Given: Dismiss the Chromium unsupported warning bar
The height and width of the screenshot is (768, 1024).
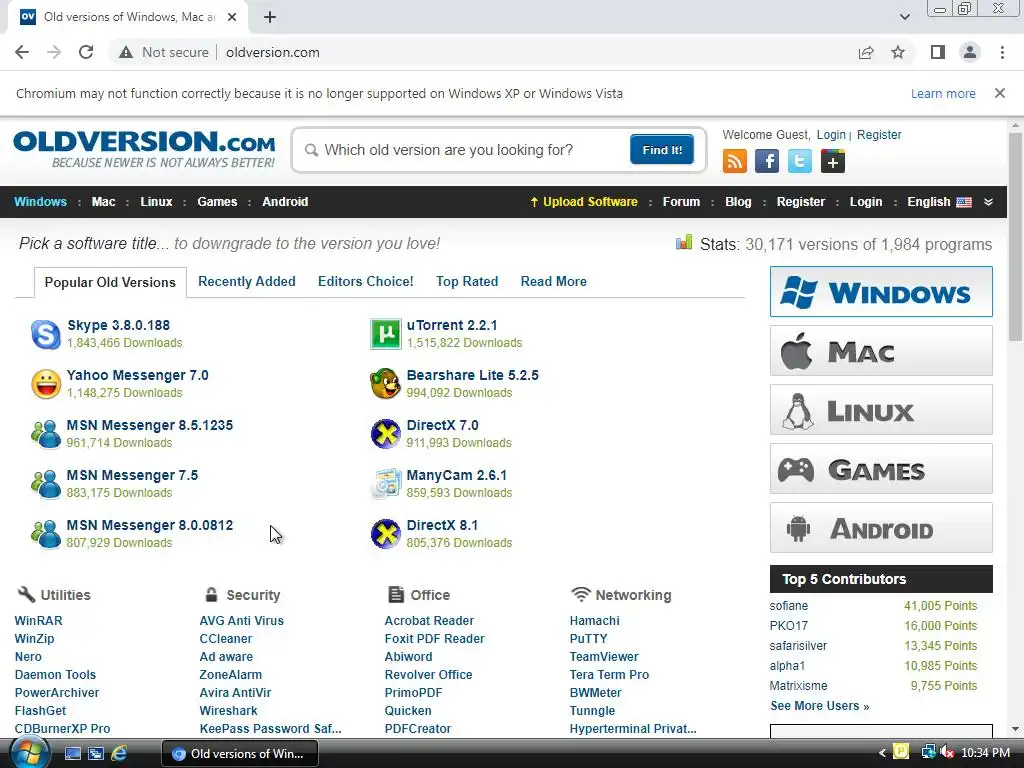Looking at the screenshot, I should click(x=1000, y=93).
